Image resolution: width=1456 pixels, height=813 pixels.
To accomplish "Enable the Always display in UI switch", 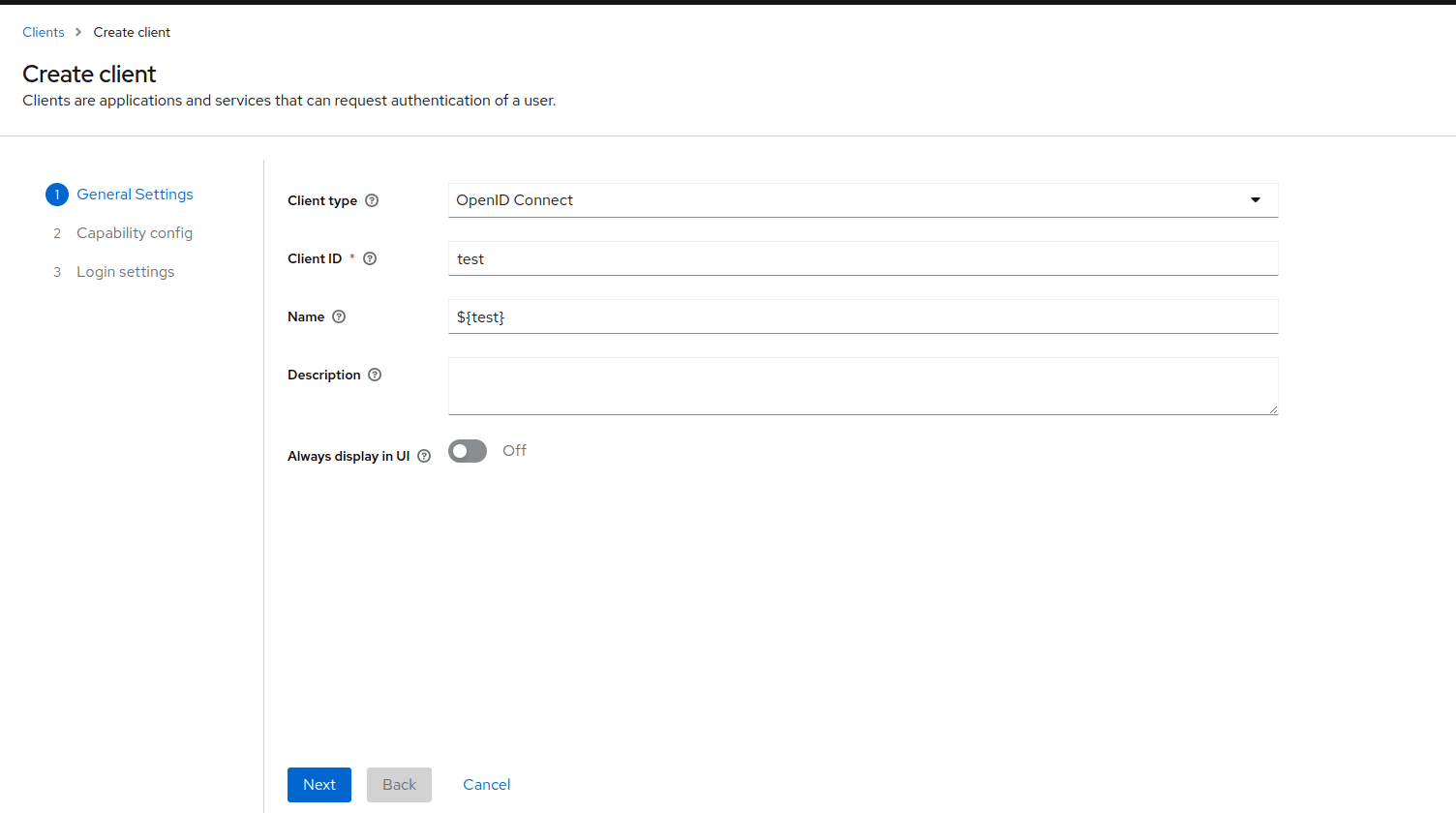I will [x=468, y=451].
